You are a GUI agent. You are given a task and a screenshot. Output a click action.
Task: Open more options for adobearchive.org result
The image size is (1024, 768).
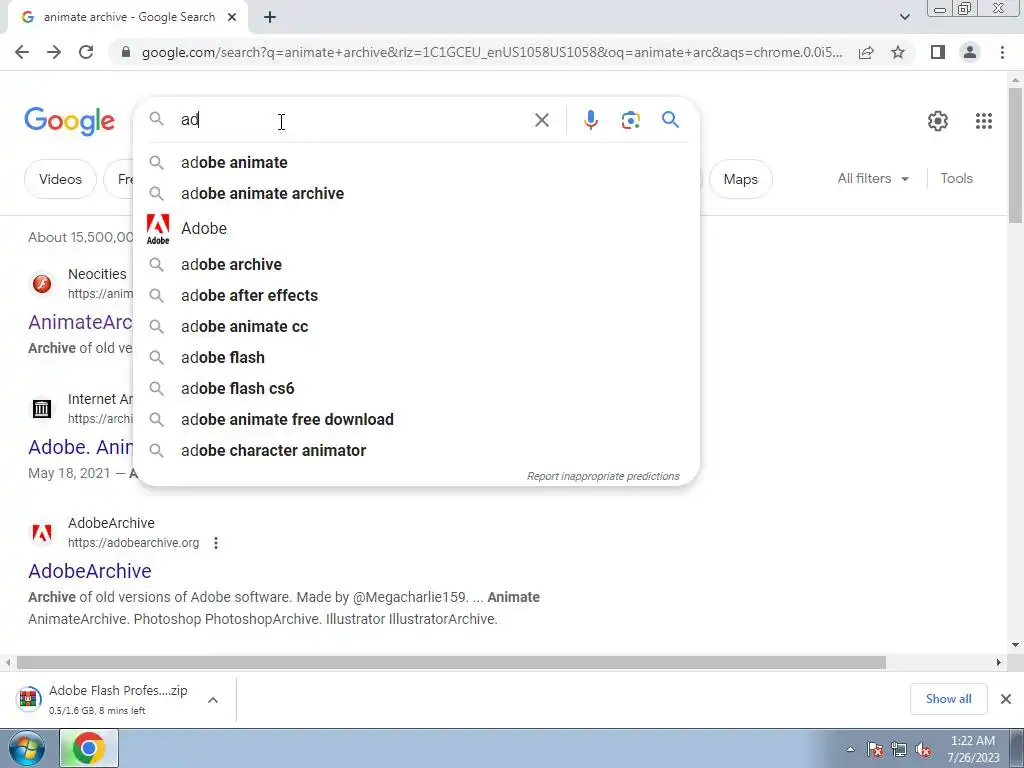pos(216,543)
